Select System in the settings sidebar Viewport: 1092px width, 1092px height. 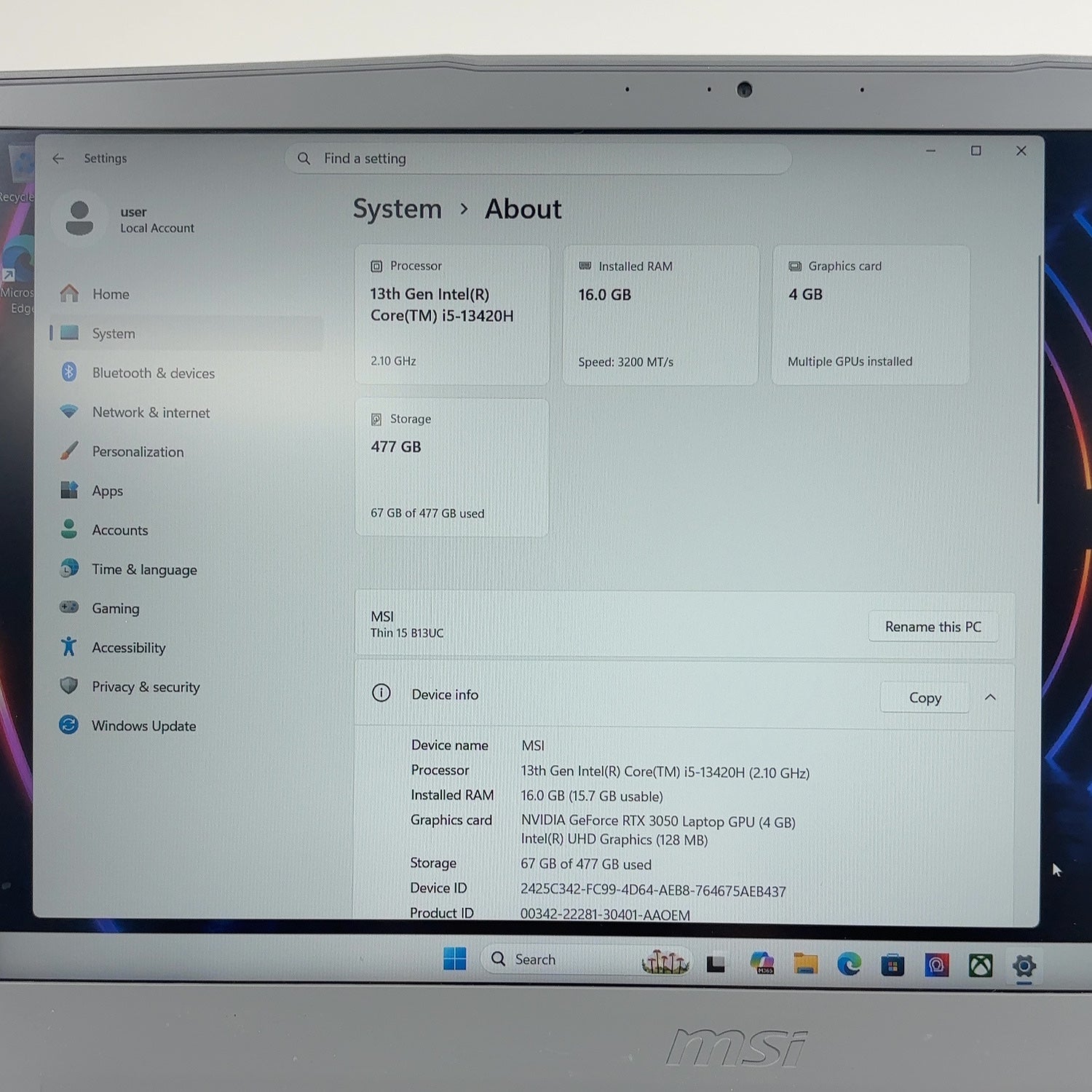186,333
